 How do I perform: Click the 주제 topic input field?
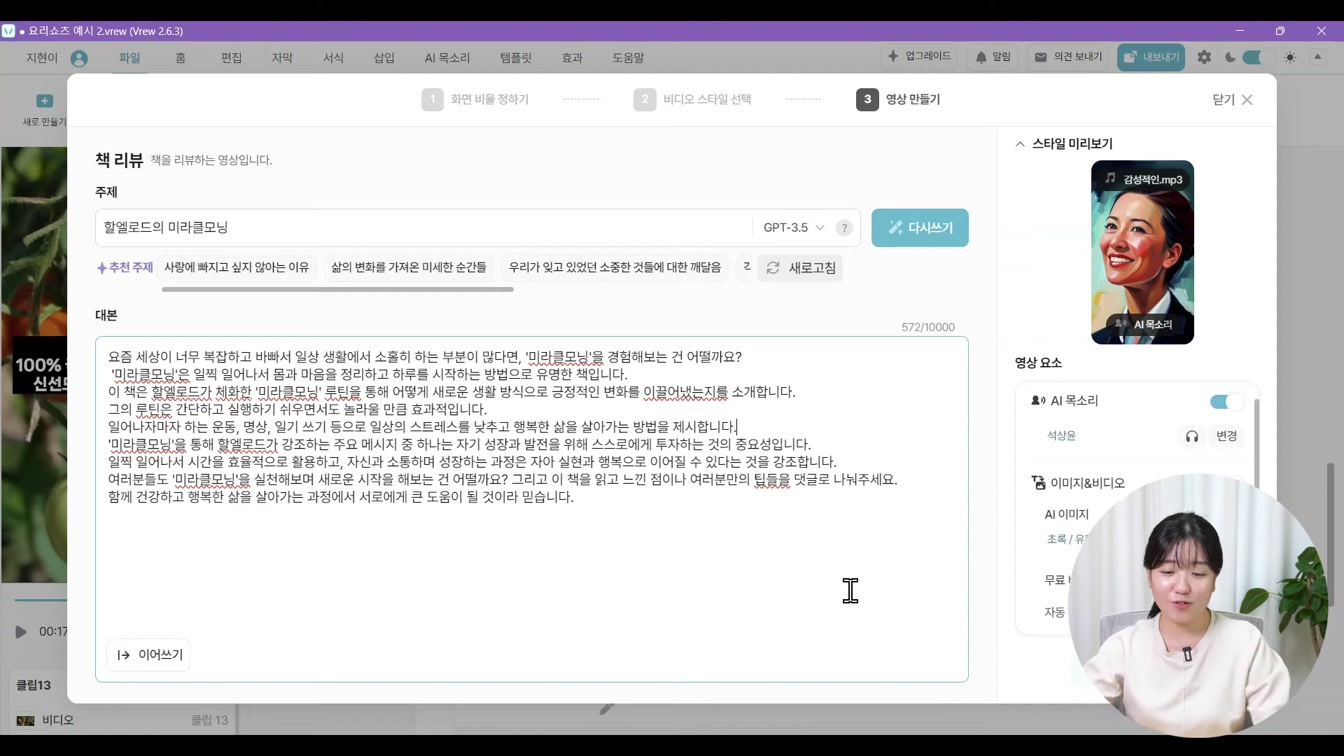point(424,228)
